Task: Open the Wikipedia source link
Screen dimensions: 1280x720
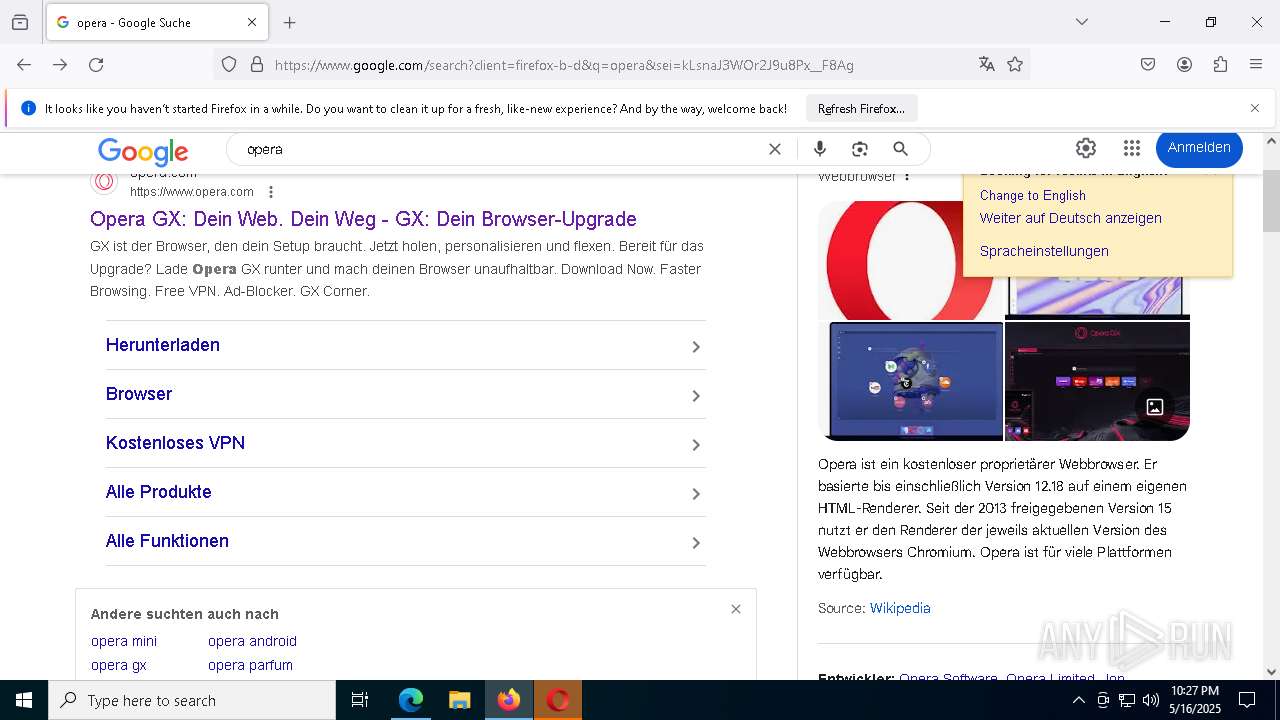Action: [x=900, y=608]
